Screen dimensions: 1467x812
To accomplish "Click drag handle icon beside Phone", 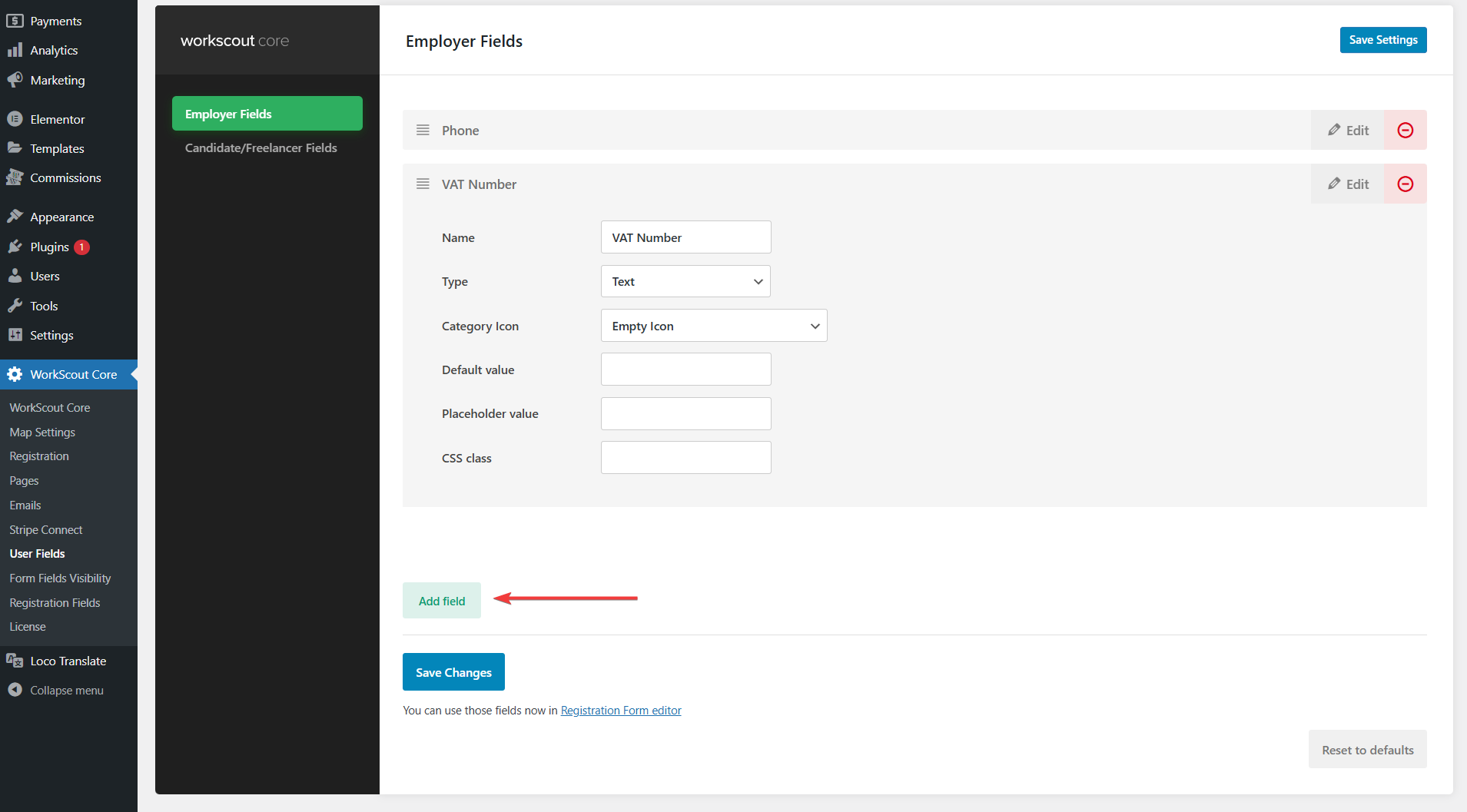I will click(x=423, y=131).
